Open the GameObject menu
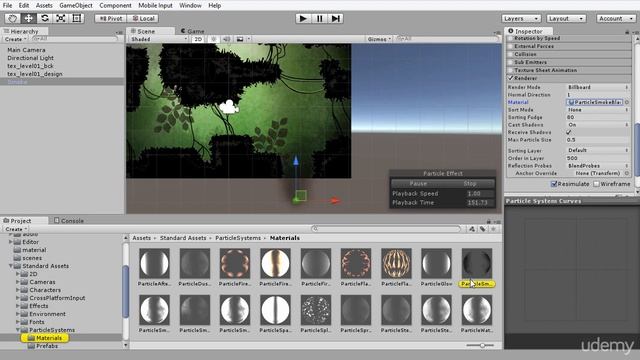 (x=76, y=5)
